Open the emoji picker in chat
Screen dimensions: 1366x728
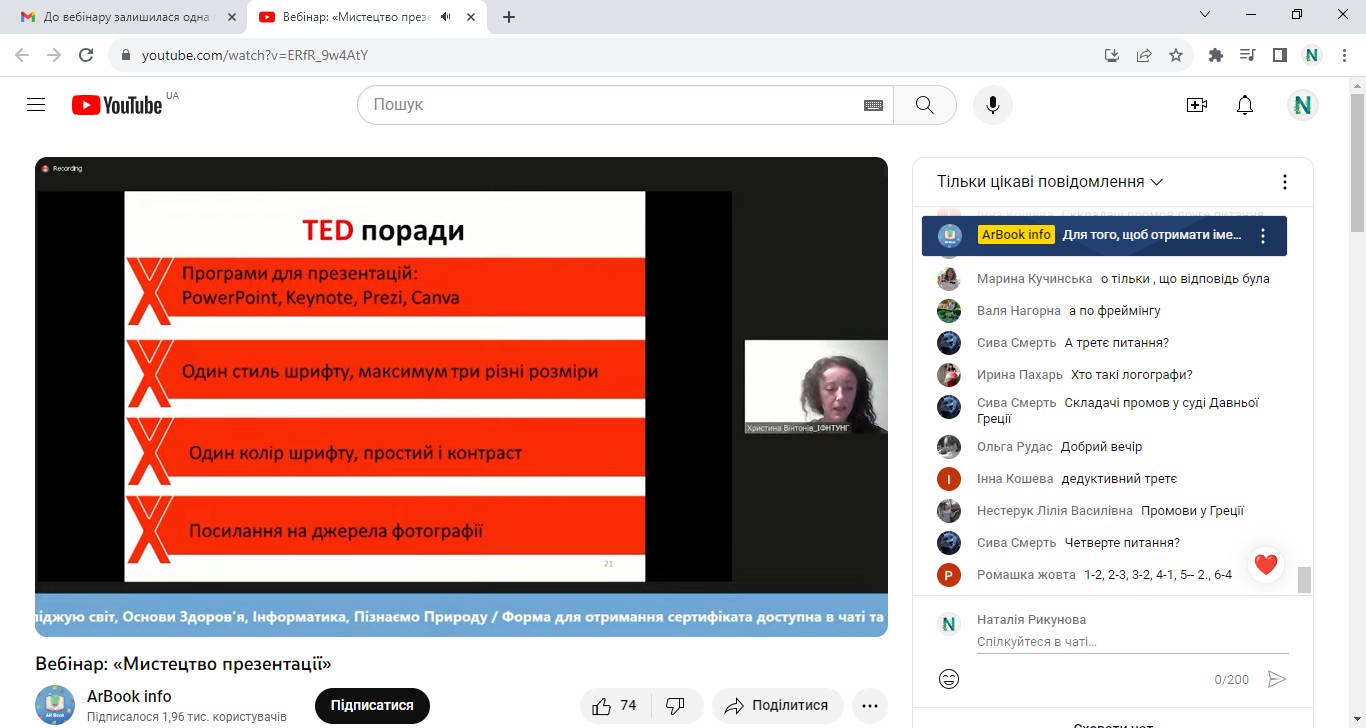pyautogui.click(x=949, y=679)
